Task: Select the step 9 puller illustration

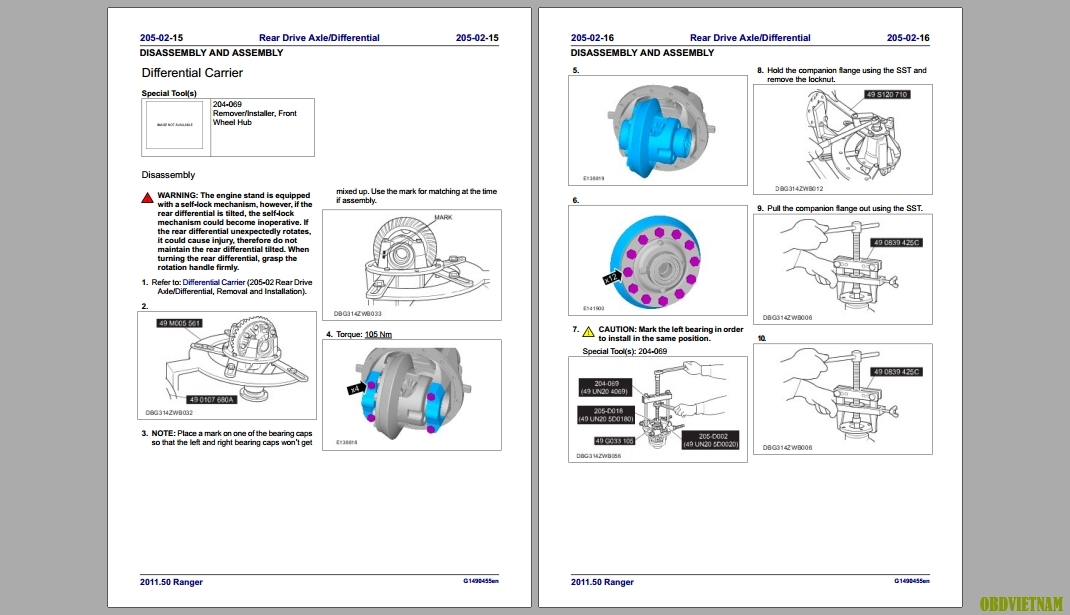Action: [x=843, y=269]
